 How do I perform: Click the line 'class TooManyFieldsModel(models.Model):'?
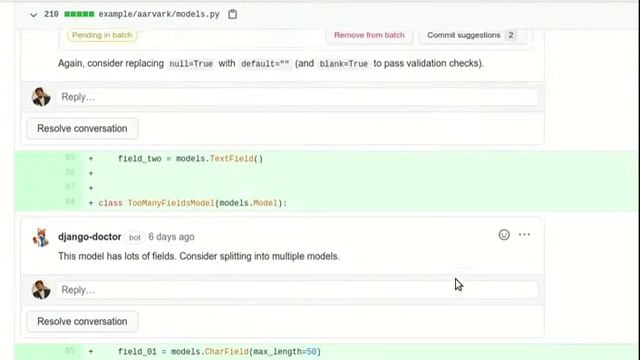tap(193, 203)
